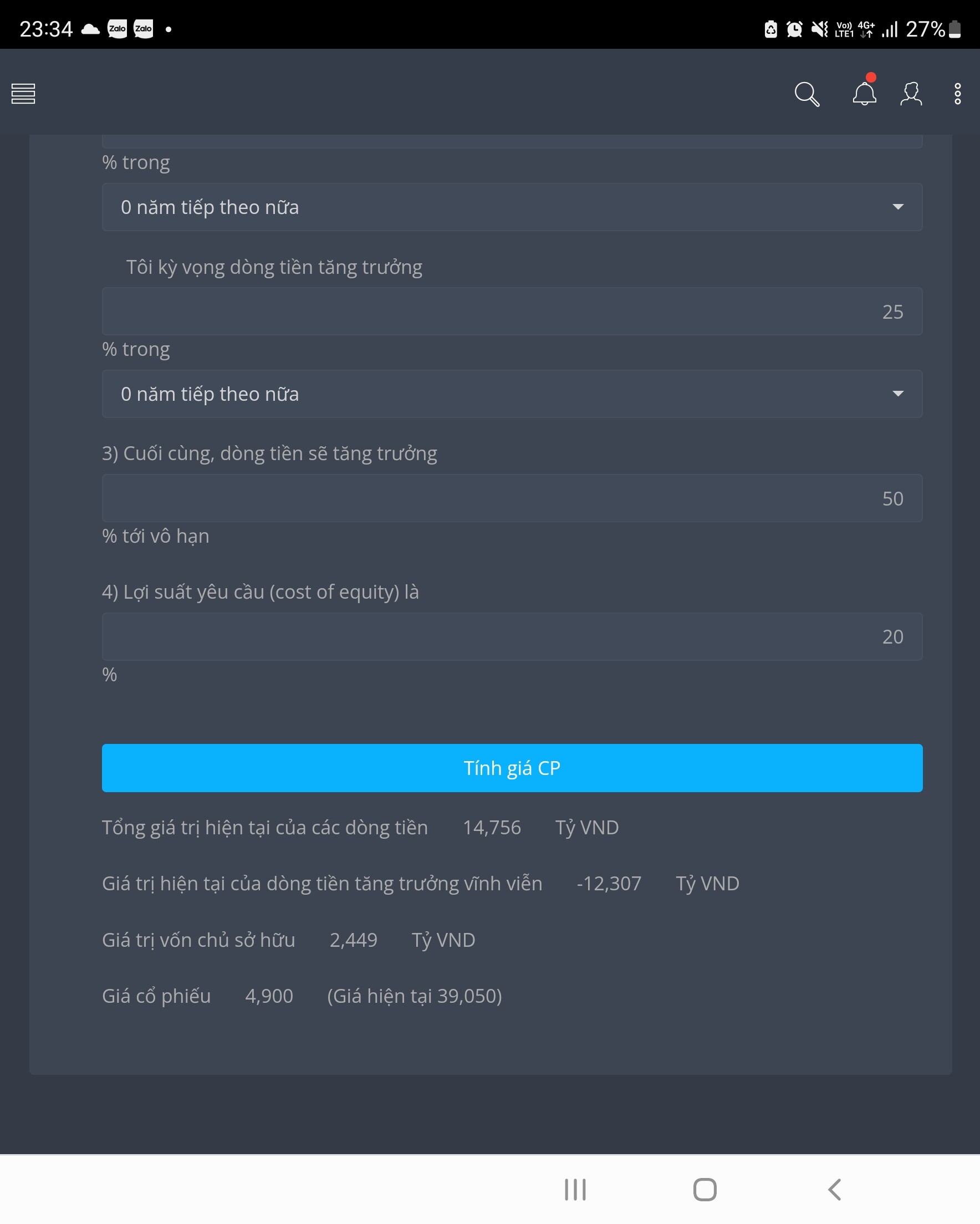The height and width of the screenshot is (1224, 980).
Task: Expand first '0 năm tiếp theo nữa' dropdown
Action: pos(512,207)
